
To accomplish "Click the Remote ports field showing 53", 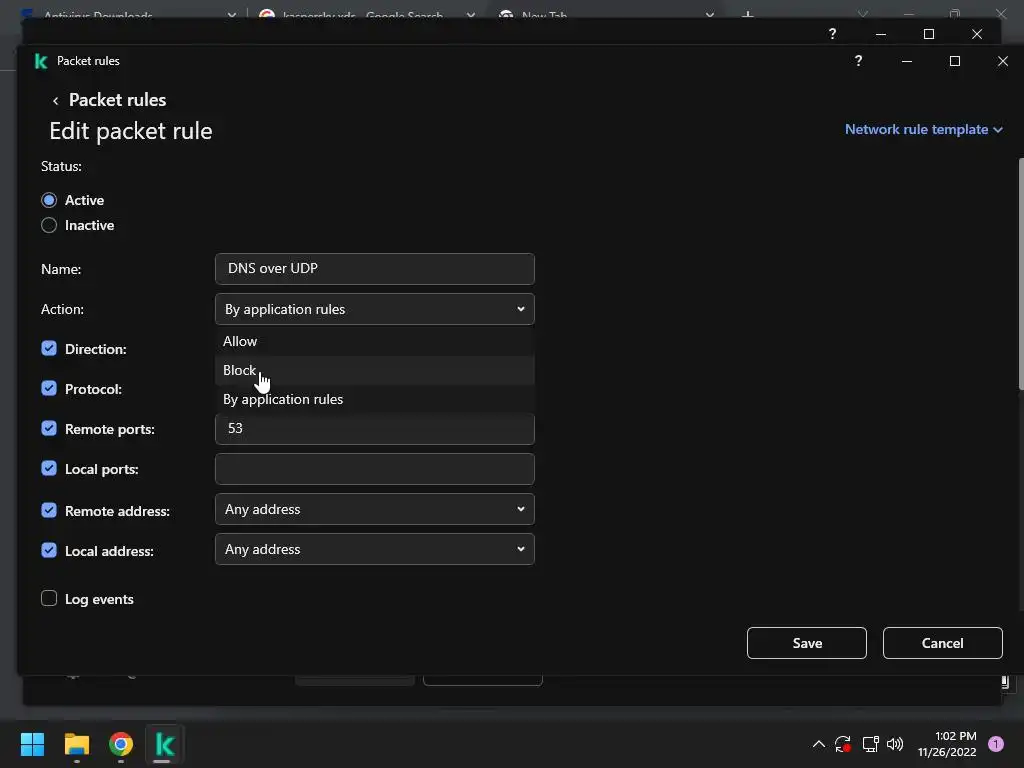I will pyautogui.click(x=375, y=429).
